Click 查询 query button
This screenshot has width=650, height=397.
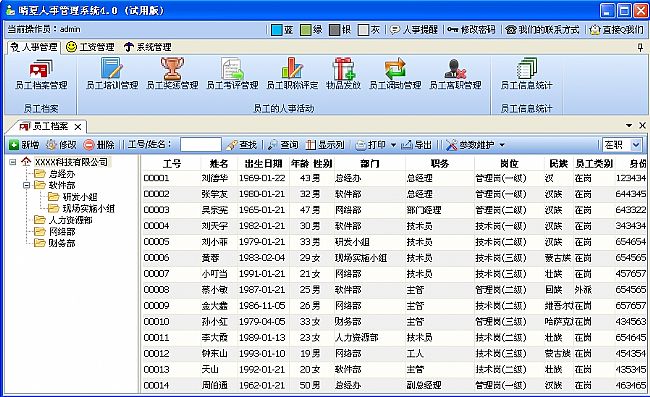coord(283,145)
